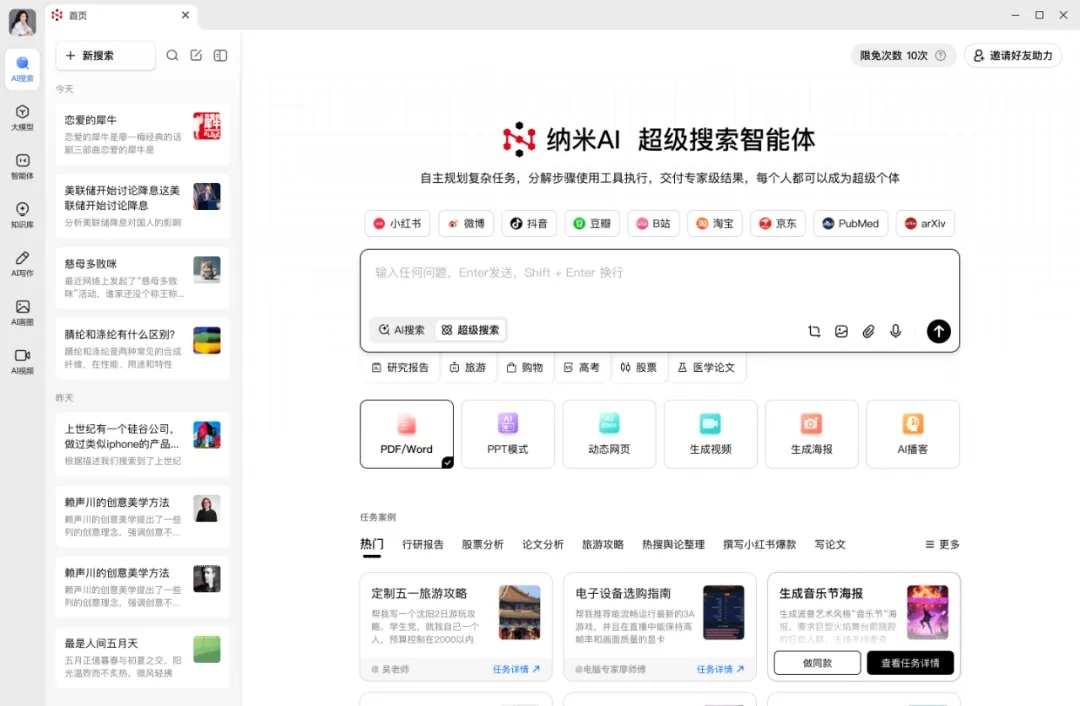This screenshot has width=1080, height=706.
Task: Open 智能体 in the sidebar
Action: [22, 167]
